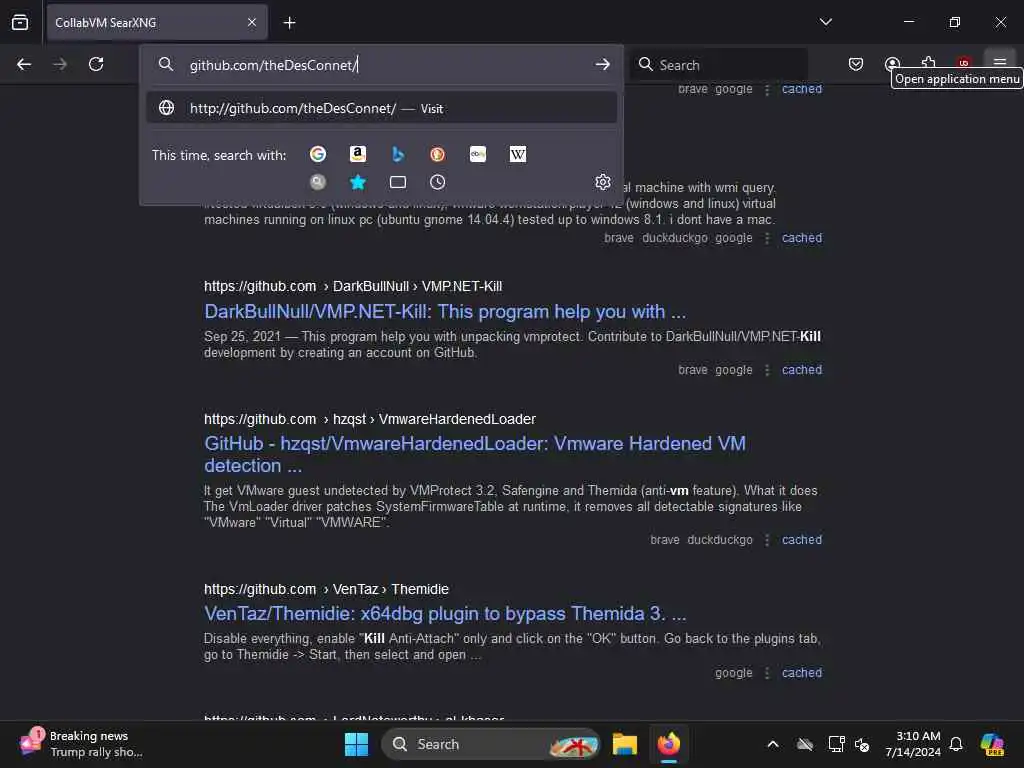The width and height of the screenshot is (1024, 768).
Task: Search this time with Amazon
Action: pyautogui.click(x=357, y=154)
